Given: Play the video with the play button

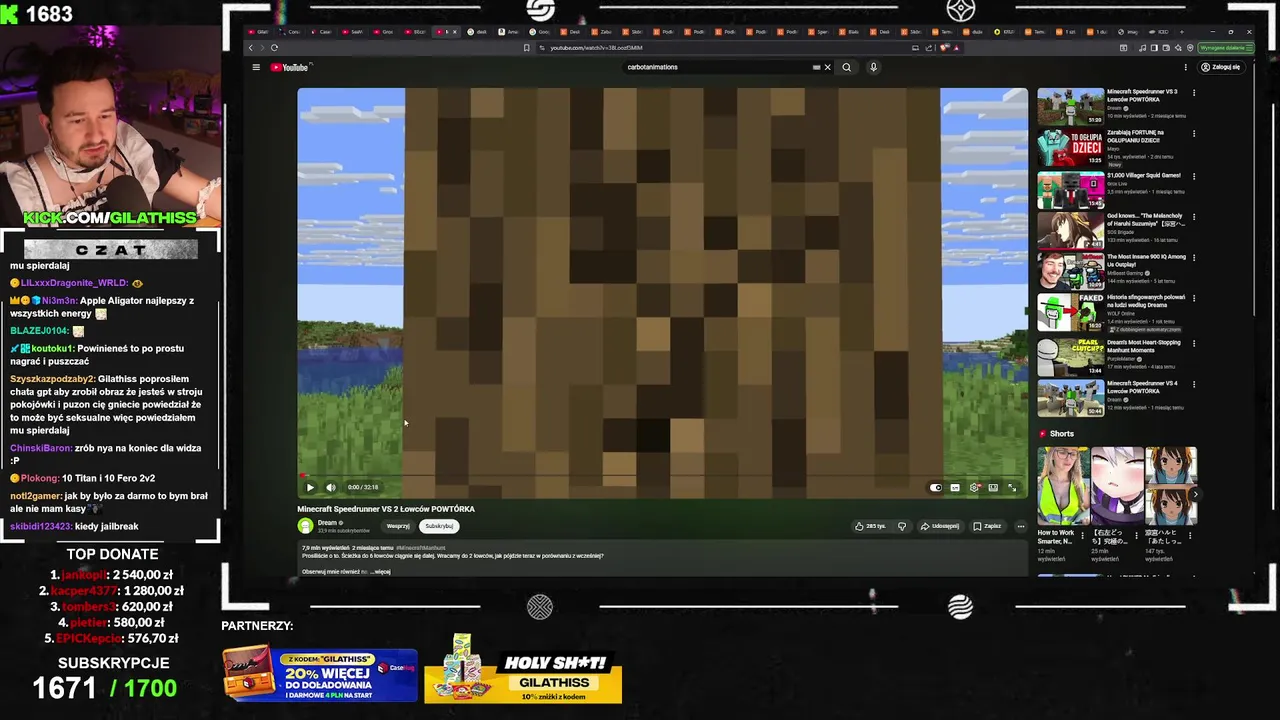Looking at the screenshot, I should coord(310,488).
